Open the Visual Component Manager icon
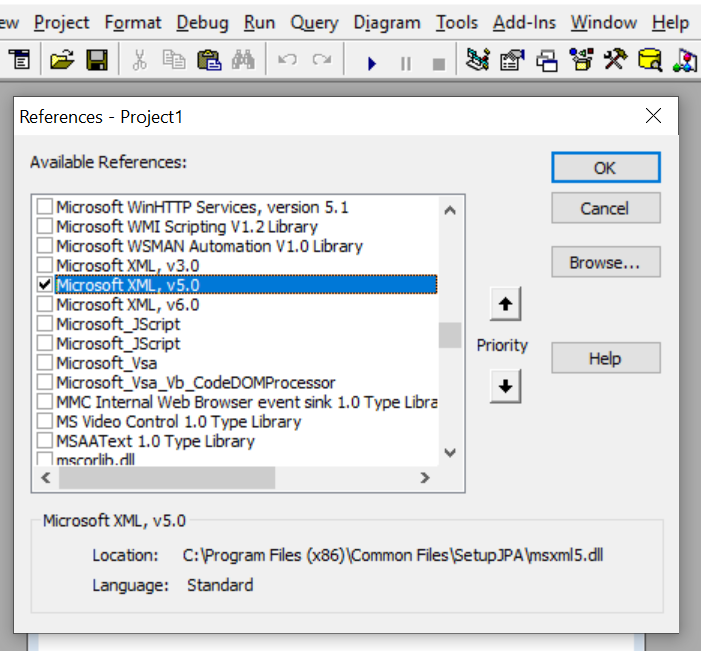This screenshot has height=651, width=701. 685,60
